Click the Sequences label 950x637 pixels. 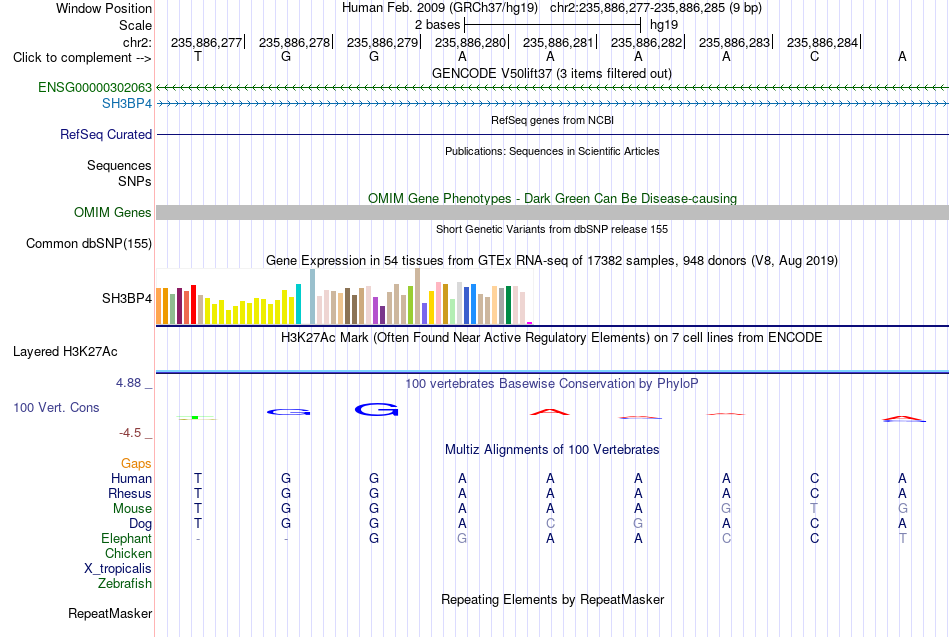point(119,165)
